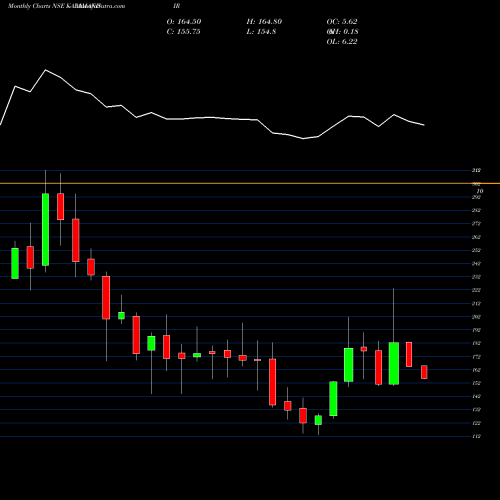Select the close value 'C: 155.75'
Screen dimensions: 500x500
183,32
